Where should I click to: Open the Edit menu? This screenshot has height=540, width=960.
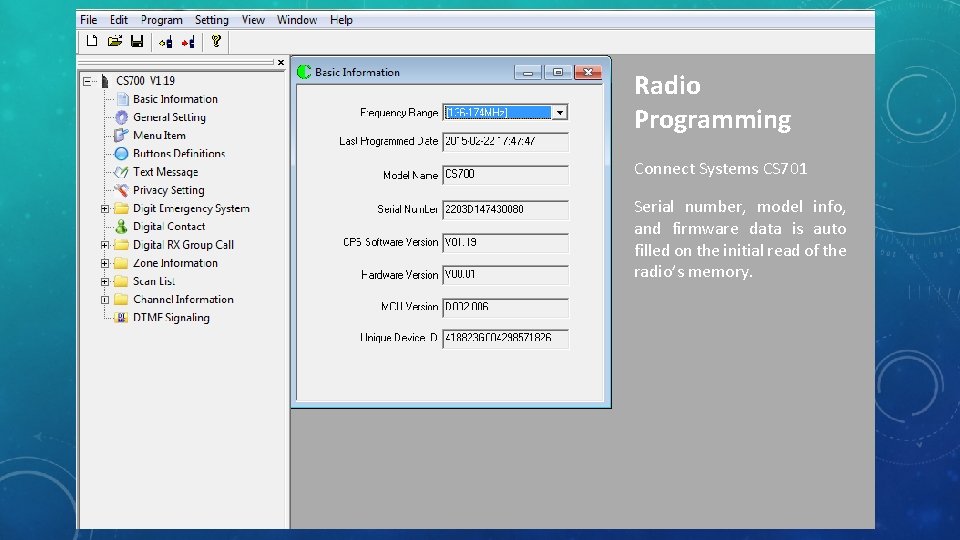[x=119, y=20]
